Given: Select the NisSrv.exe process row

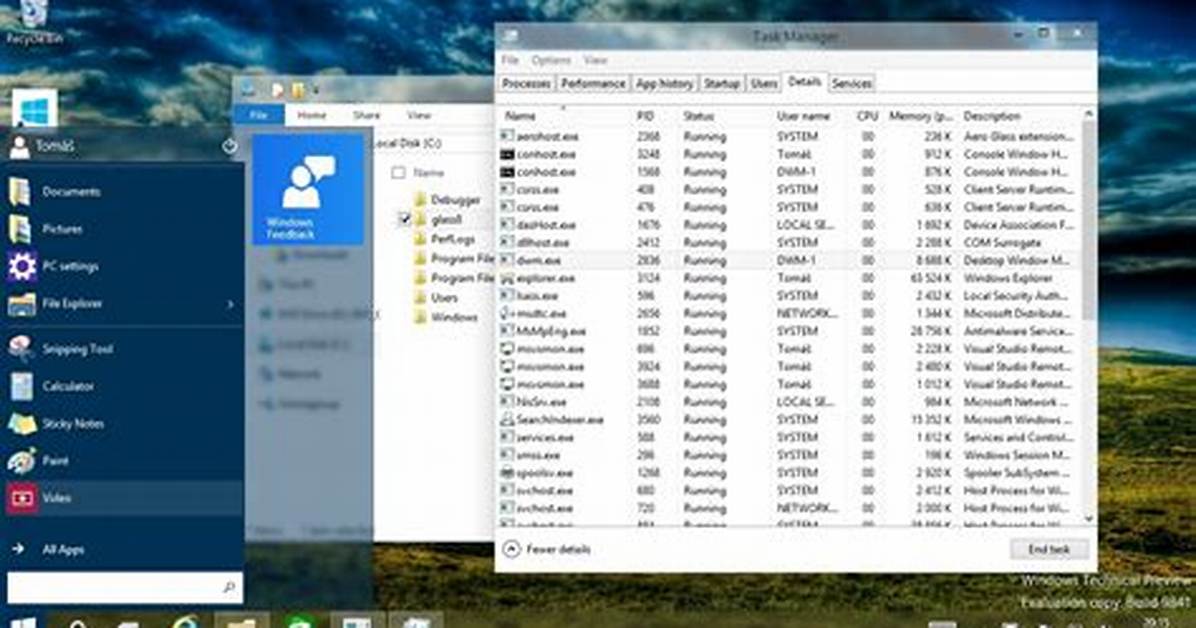Looking at the screenshot, I should pyautogui.click(x=789, y=401).
